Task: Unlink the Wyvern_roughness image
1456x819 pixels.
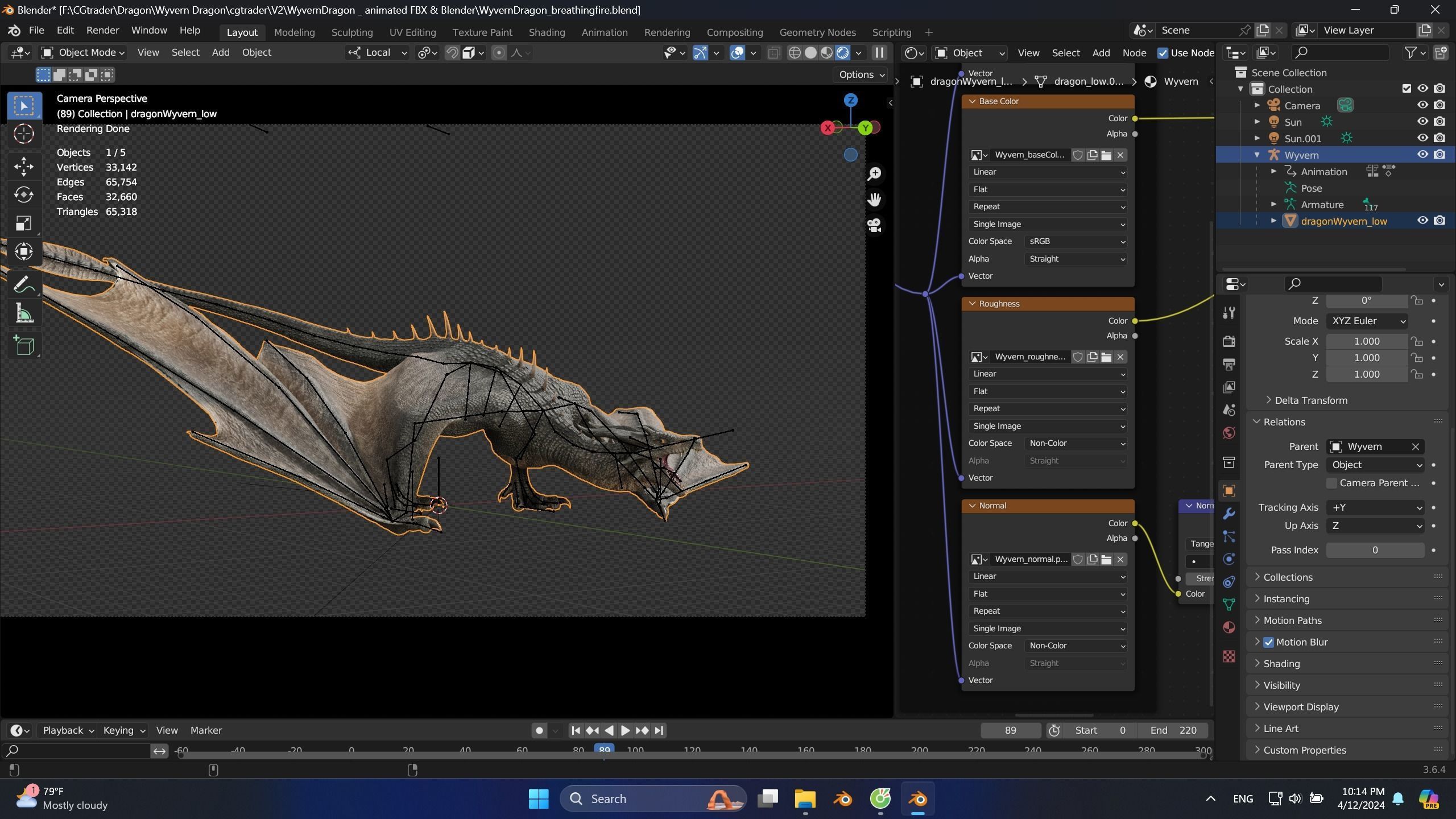Action: tap(1120, 357)
